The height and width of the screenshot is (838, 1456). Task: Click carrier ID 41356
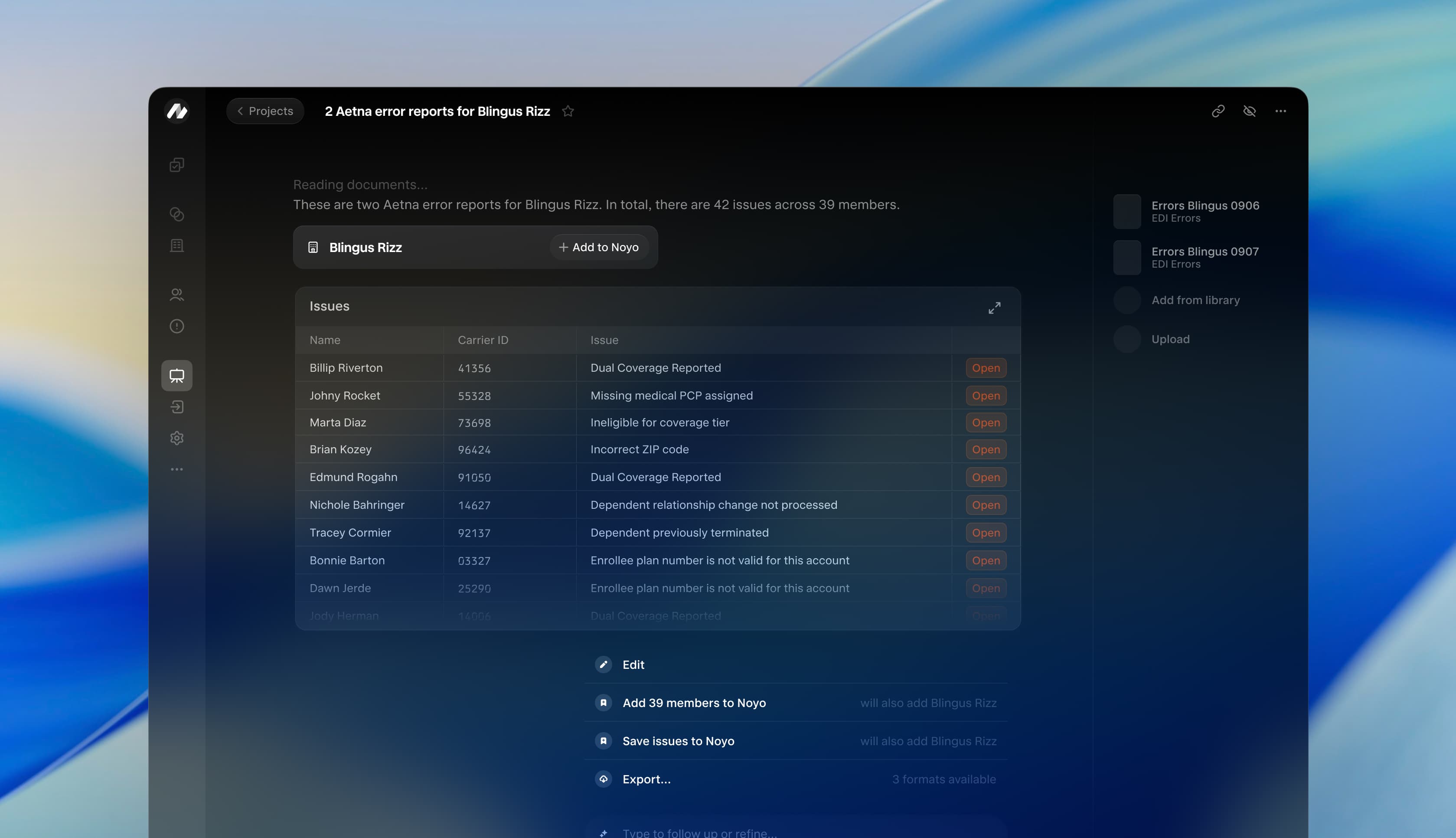click(474, 368)
